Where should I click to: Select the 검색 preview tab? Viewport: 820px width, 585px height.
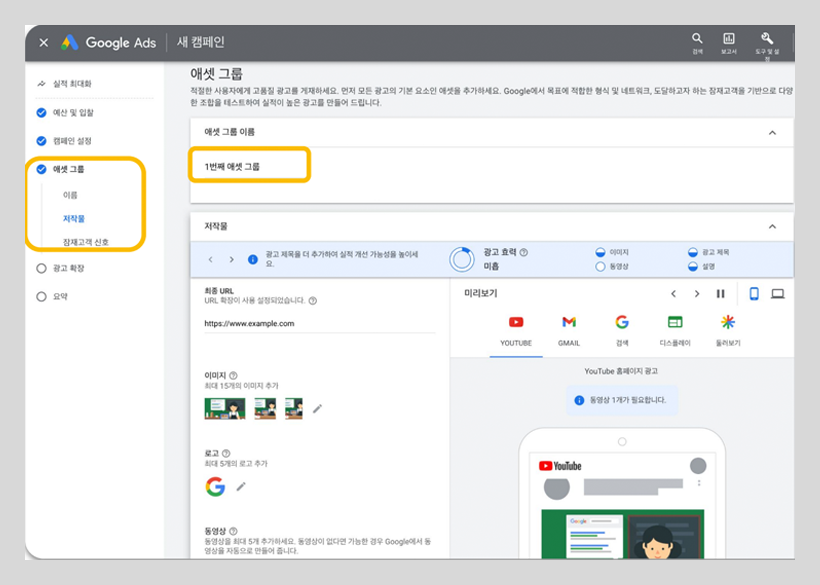(x=622, y=331)
